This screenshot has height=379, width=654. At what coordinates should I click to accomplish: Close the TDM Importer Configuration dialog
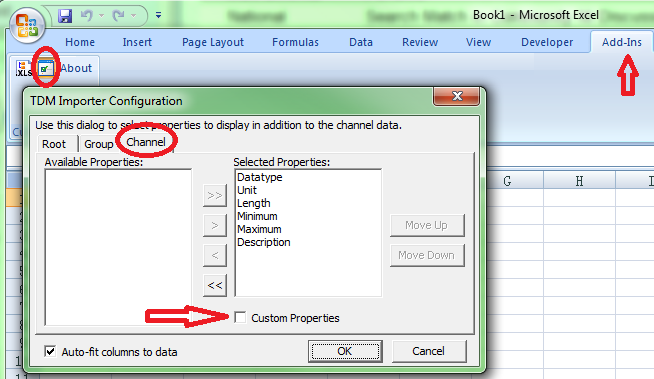pos(457,96)
